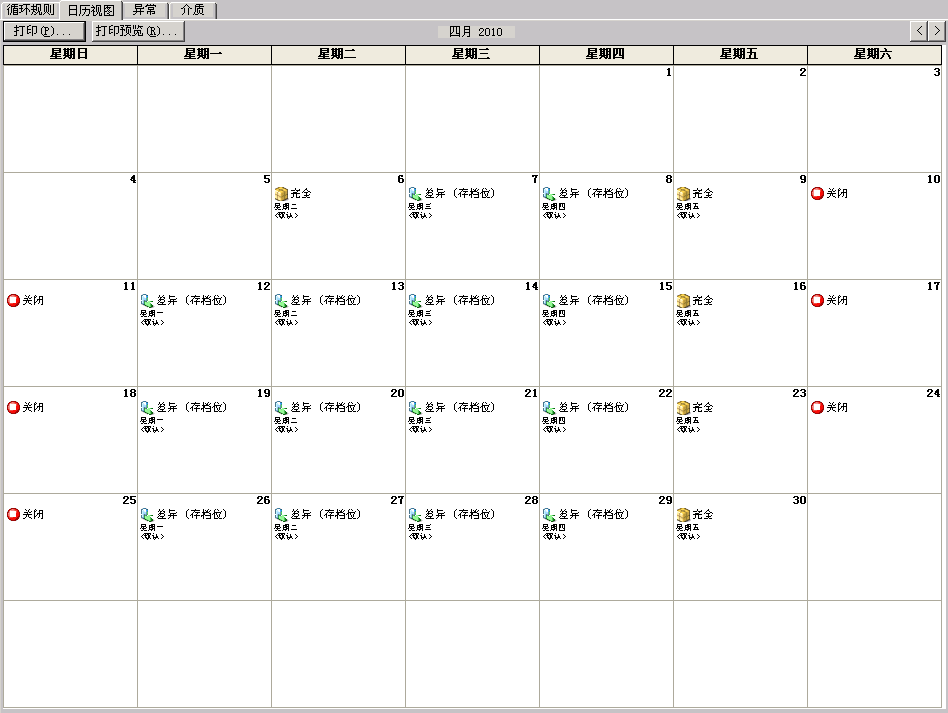Click the 打印预览(R)... button
948x713 pixels.
[x=138, y=31]
